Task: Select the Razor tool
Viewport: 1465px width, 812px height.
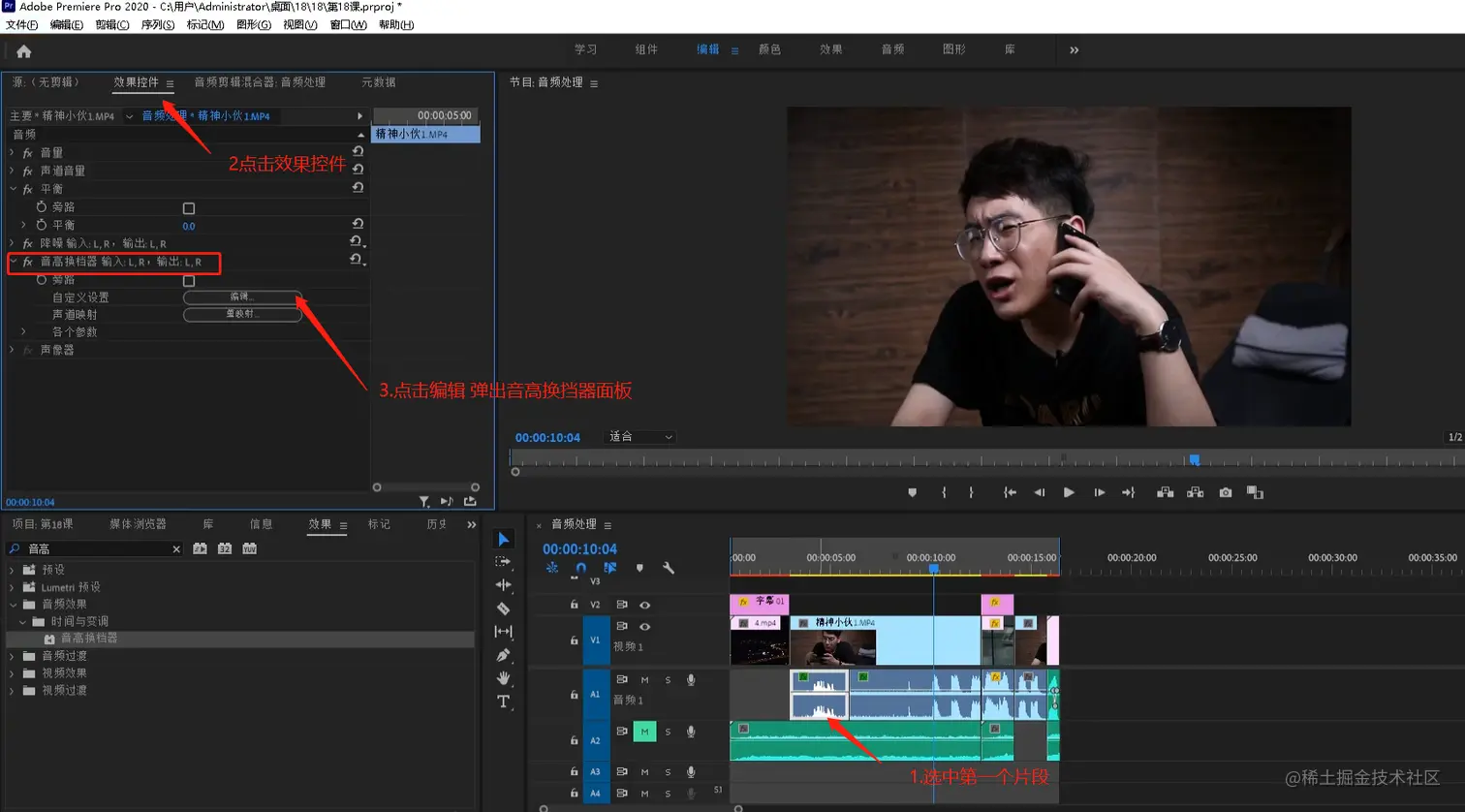Action: click(503, 609)
